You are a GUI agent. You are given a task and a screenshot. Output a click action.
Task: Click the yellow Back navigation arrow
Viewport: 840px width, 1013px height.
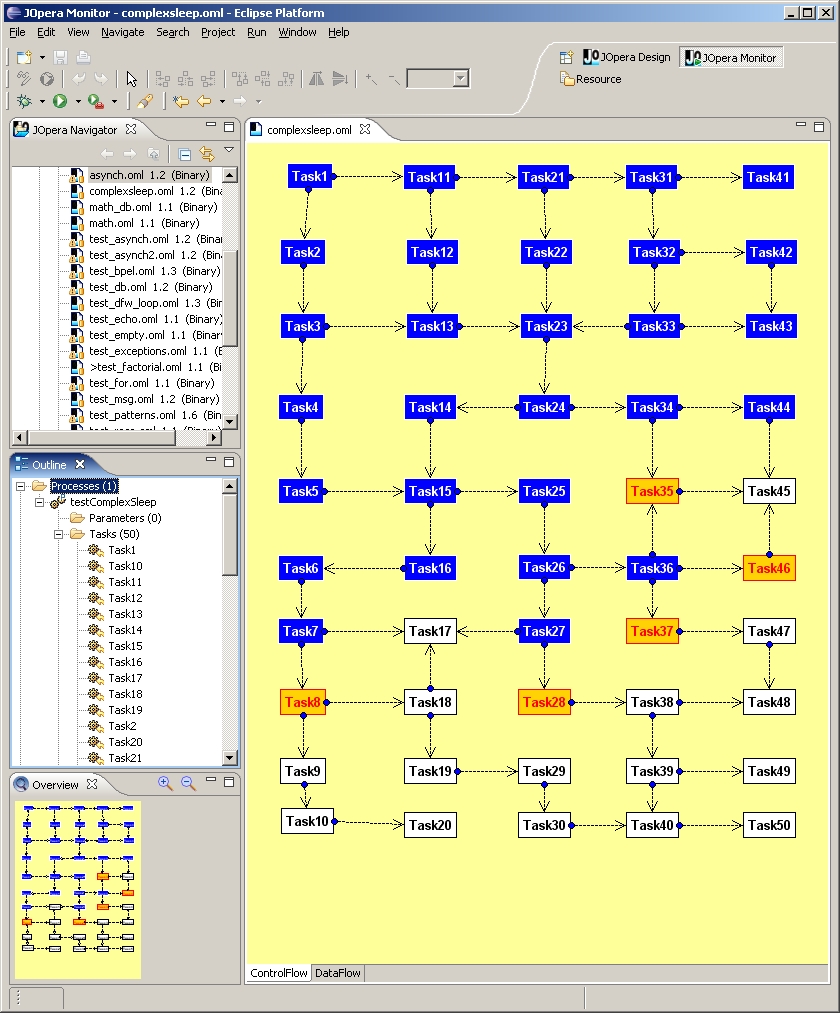tap(204, 101)
